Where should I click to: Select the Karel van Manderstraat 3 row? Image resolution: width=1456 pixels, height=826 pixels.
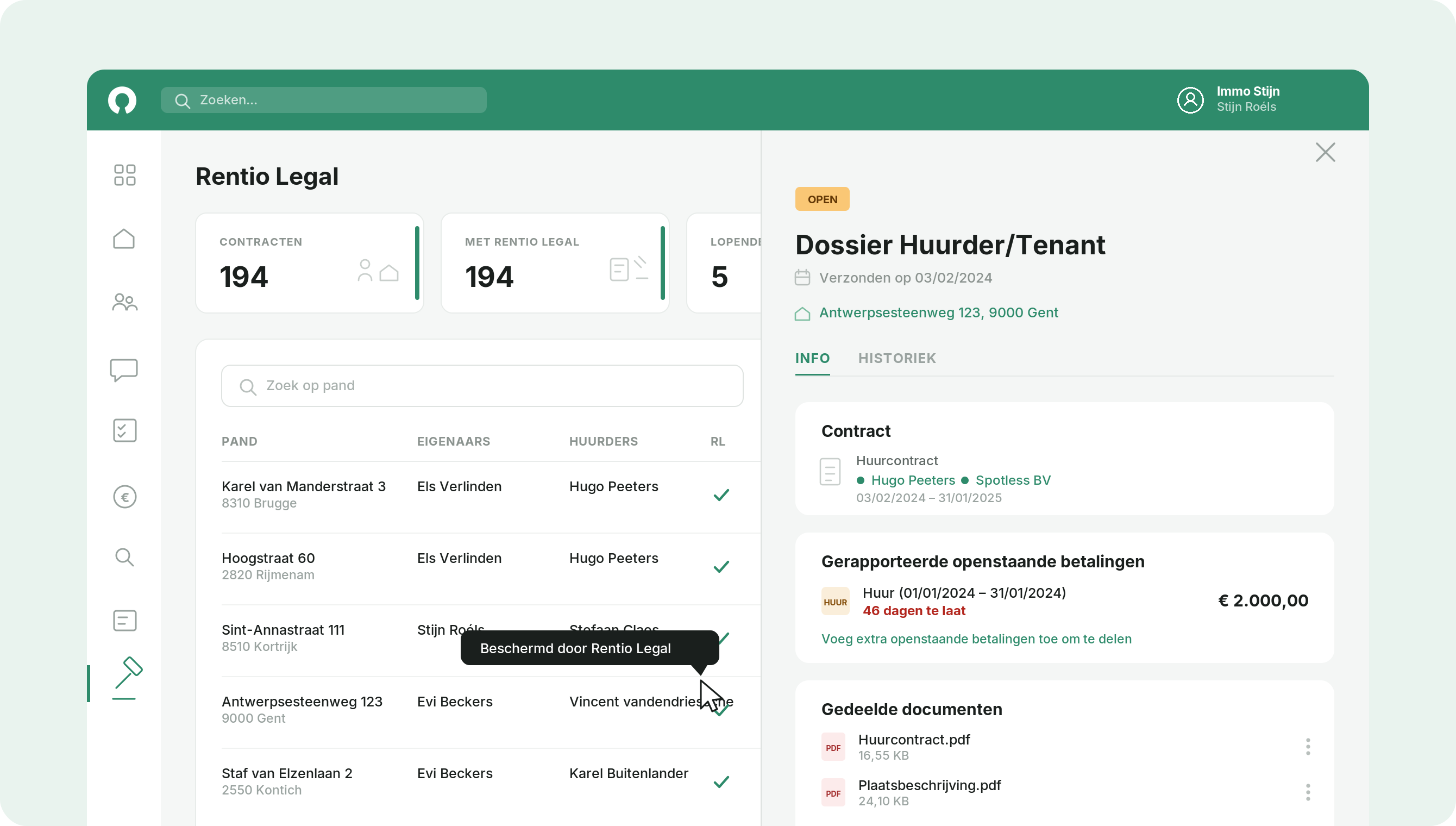tap(491, 497)
